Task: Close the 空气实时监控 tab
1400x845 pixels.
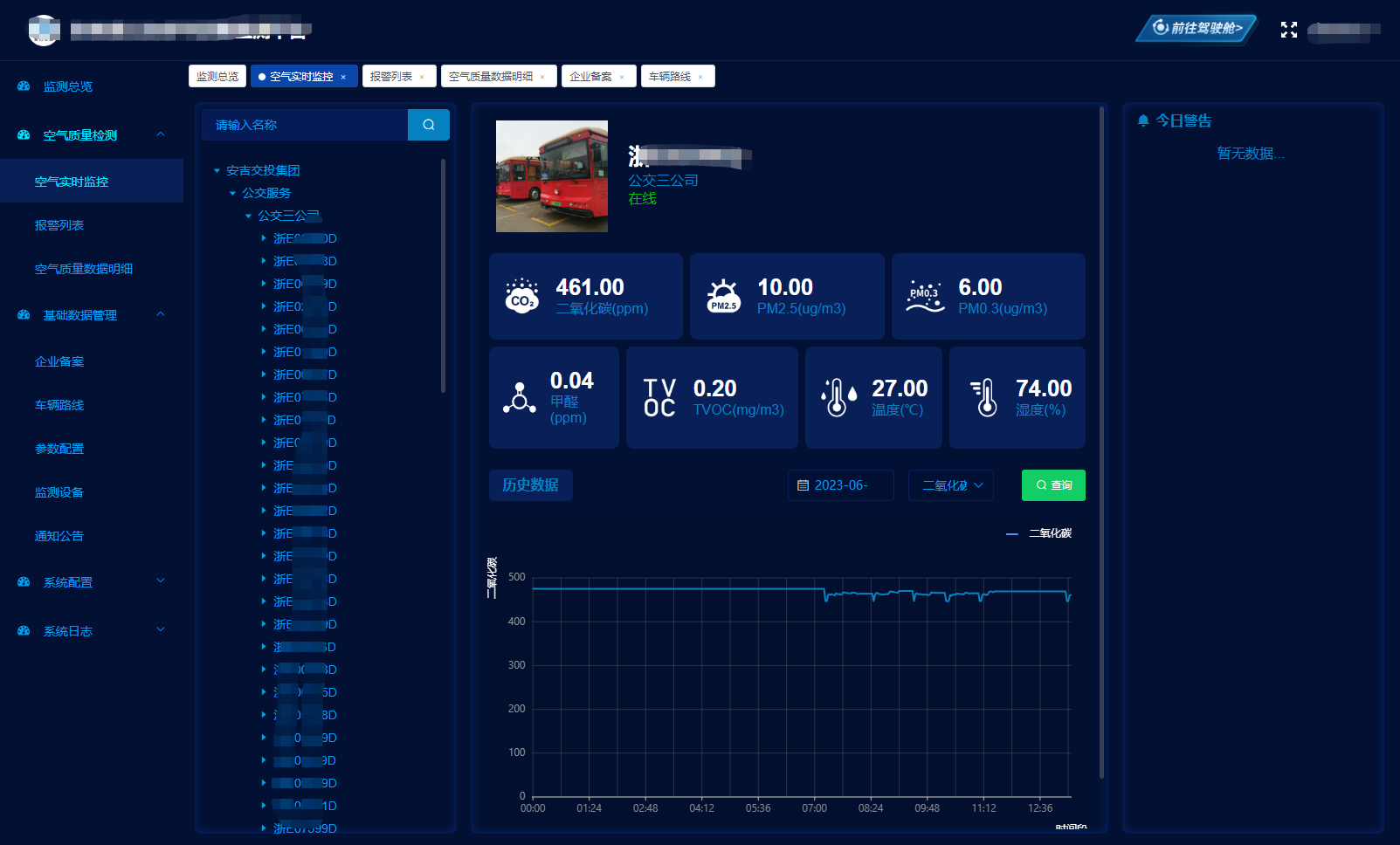Action: [343, 77]
